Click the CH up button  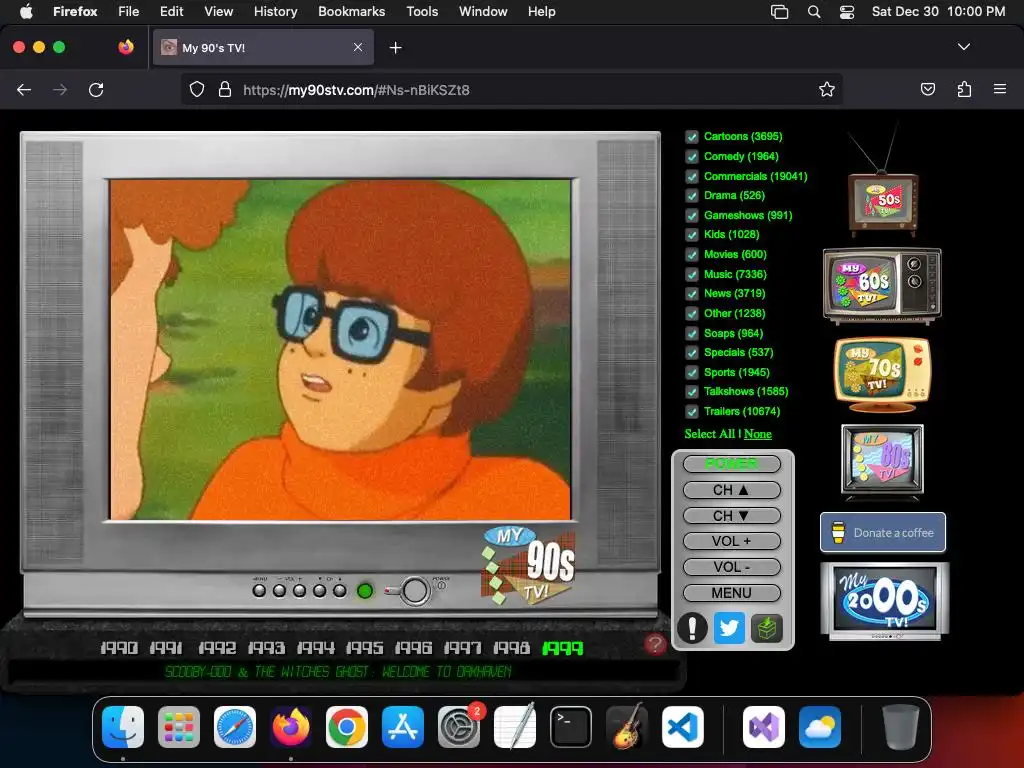731,490
